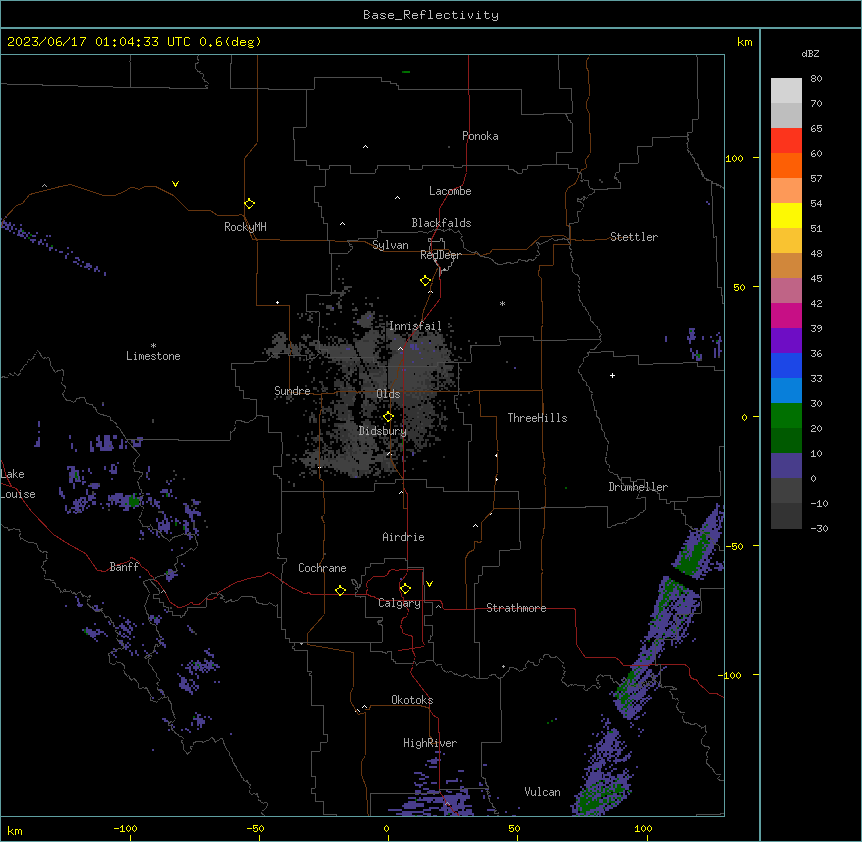862x842 pixels.
Task: Click the HighRiver label
Action: point(430,743)
